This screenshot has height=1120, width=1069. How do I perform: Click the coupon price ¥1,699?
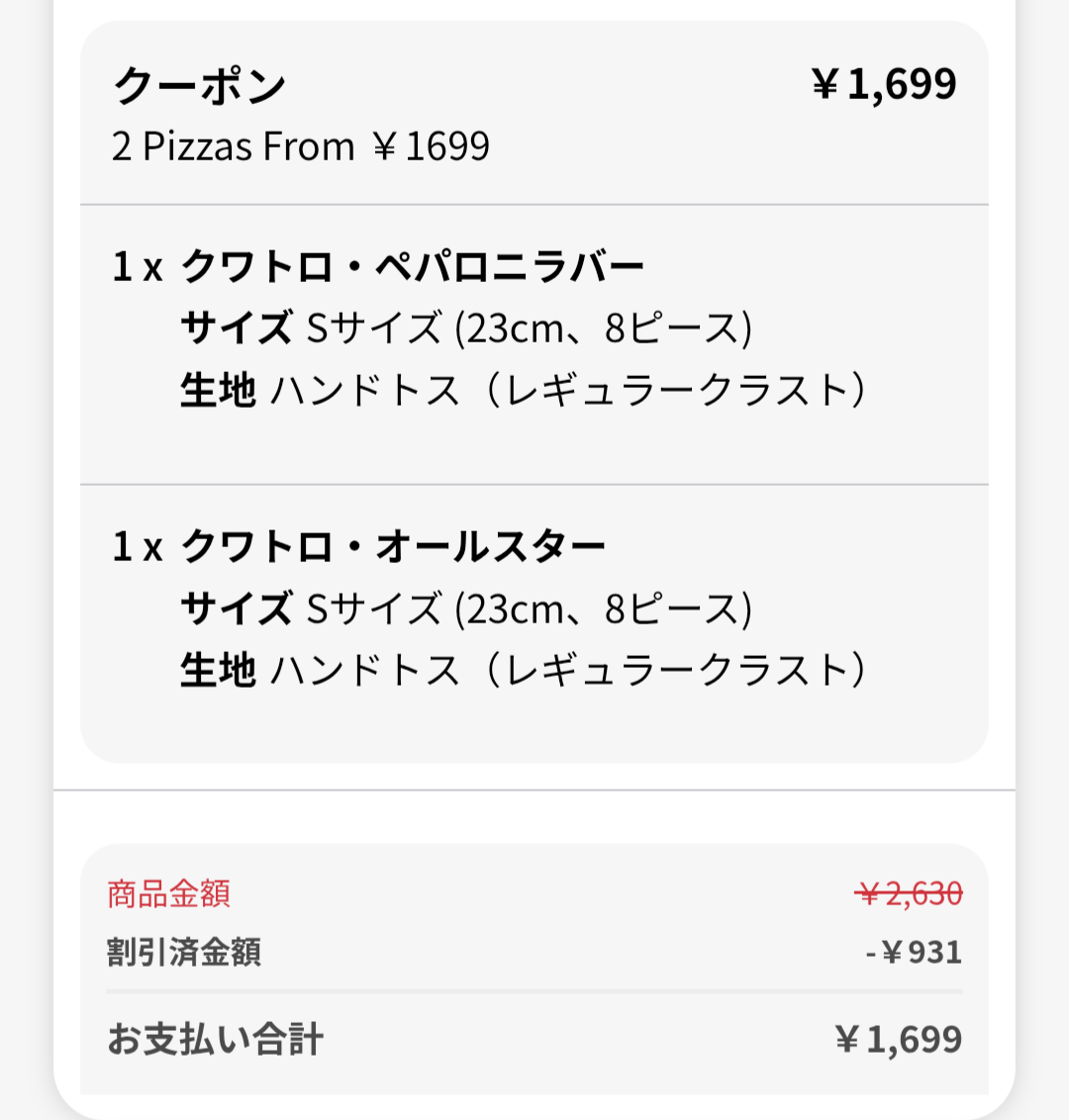pos(885,83)
